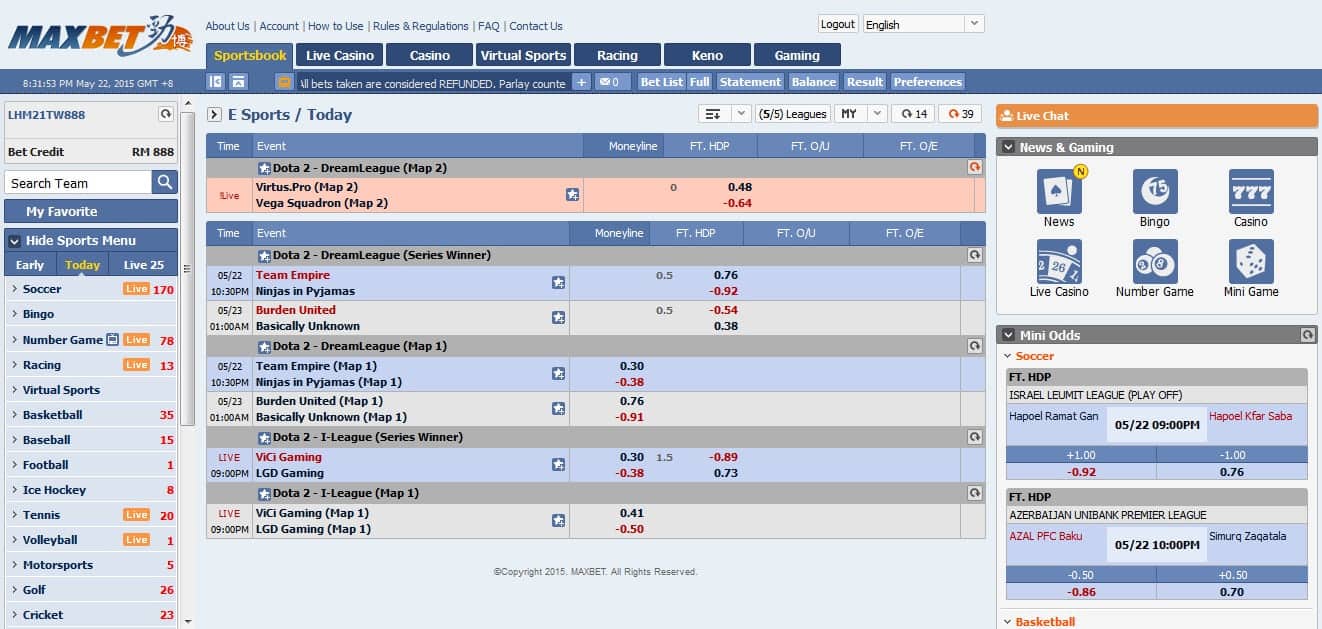The height and width of the screenshot is (629, 1322).
Task: Open the Rules & Regulations link
Action: pos(421,26)
